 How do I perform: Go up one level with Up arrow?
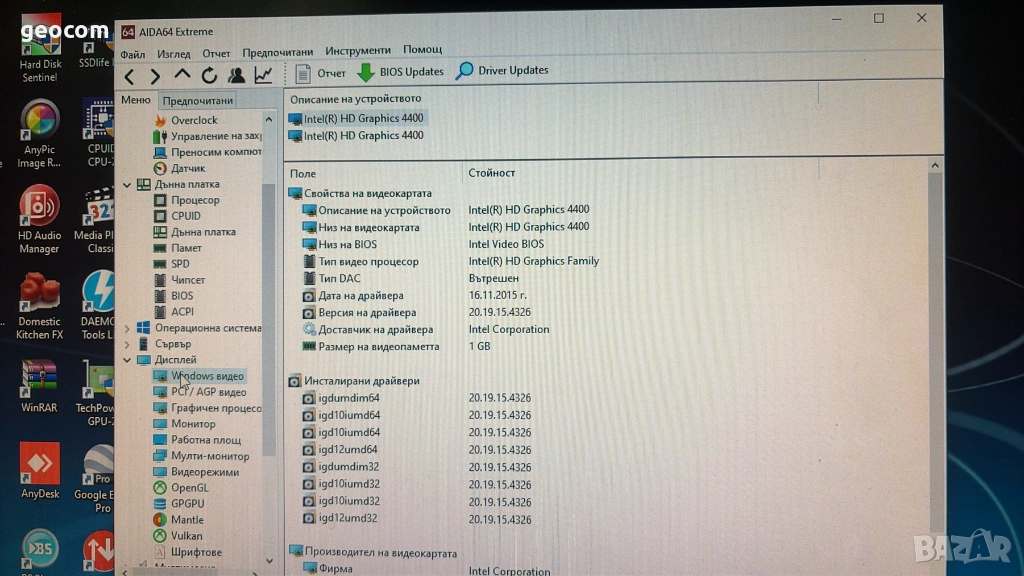[x=182, y=75]
